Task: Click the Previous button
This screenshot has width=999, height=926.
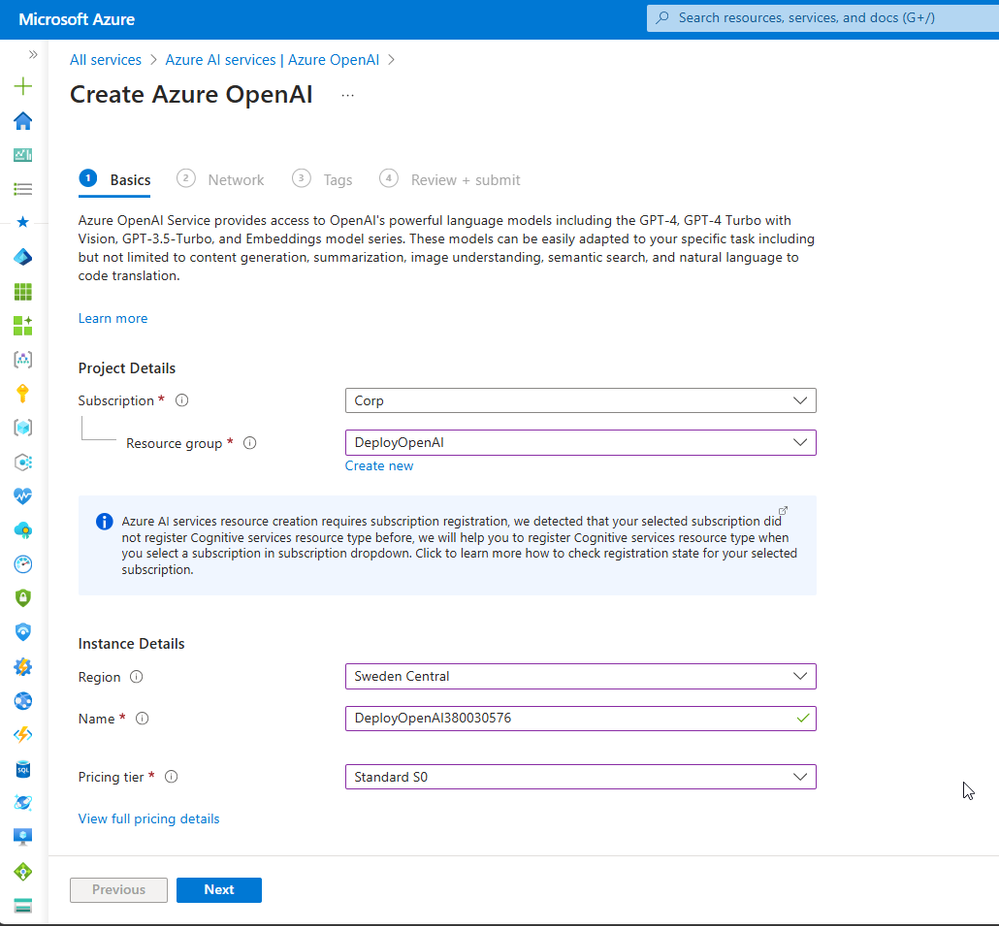Action: click(x=119, y=890)
